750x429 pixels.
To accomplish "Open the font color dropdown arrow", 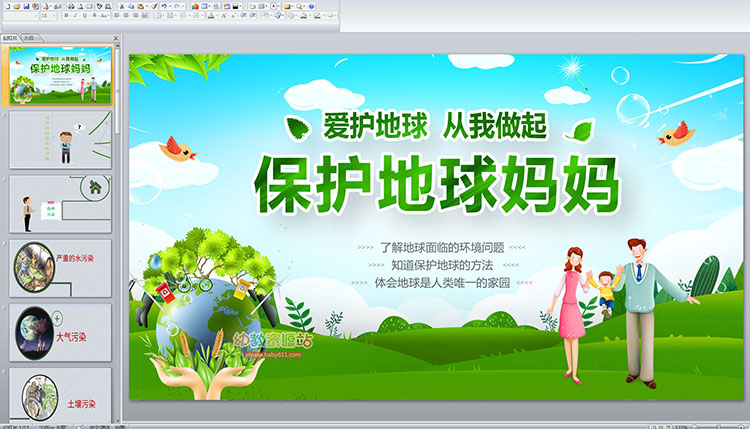I will 217,16.
